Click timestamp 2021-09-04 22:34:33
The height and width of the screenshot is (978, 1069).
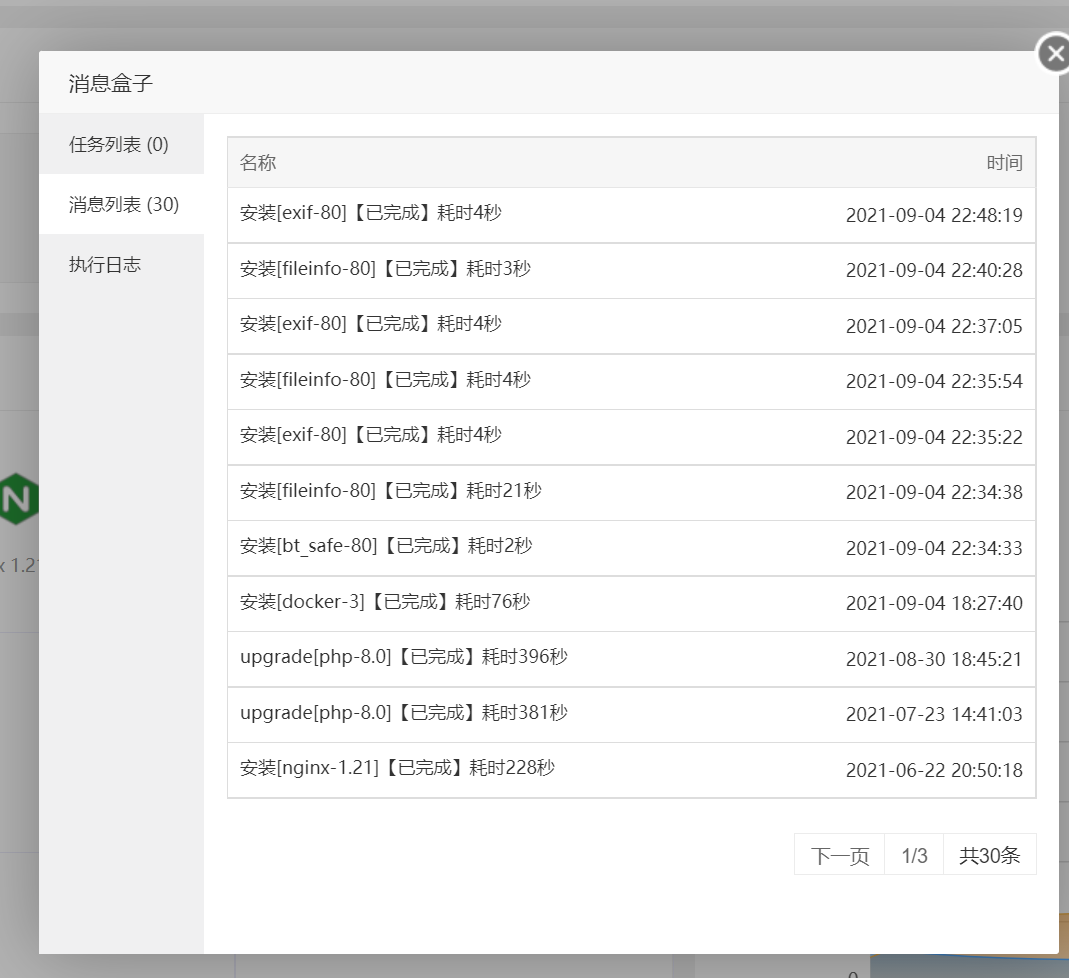(x=934, y=549)
